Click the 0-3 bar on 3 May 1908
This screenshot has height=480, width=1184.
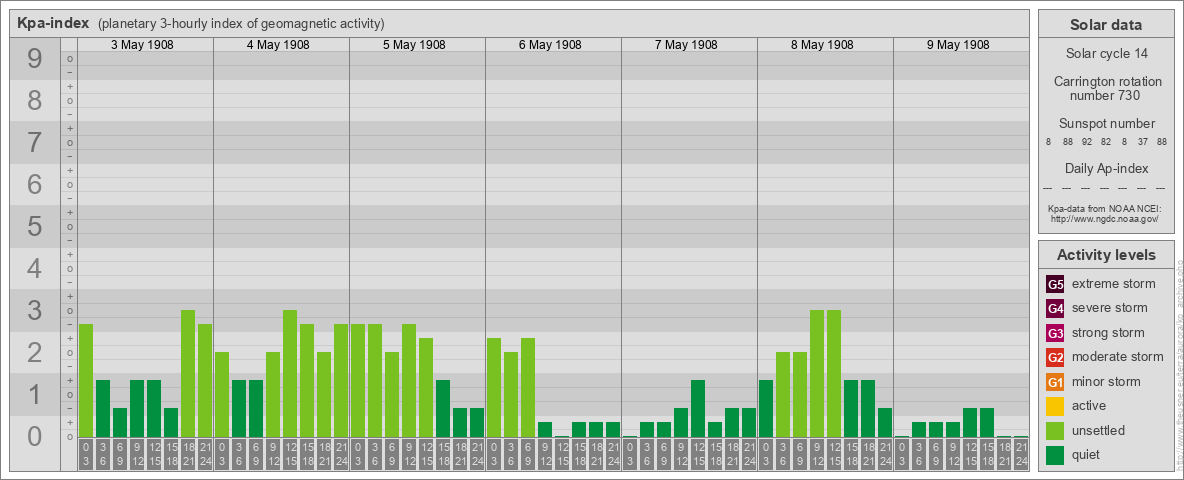(86, 380)
